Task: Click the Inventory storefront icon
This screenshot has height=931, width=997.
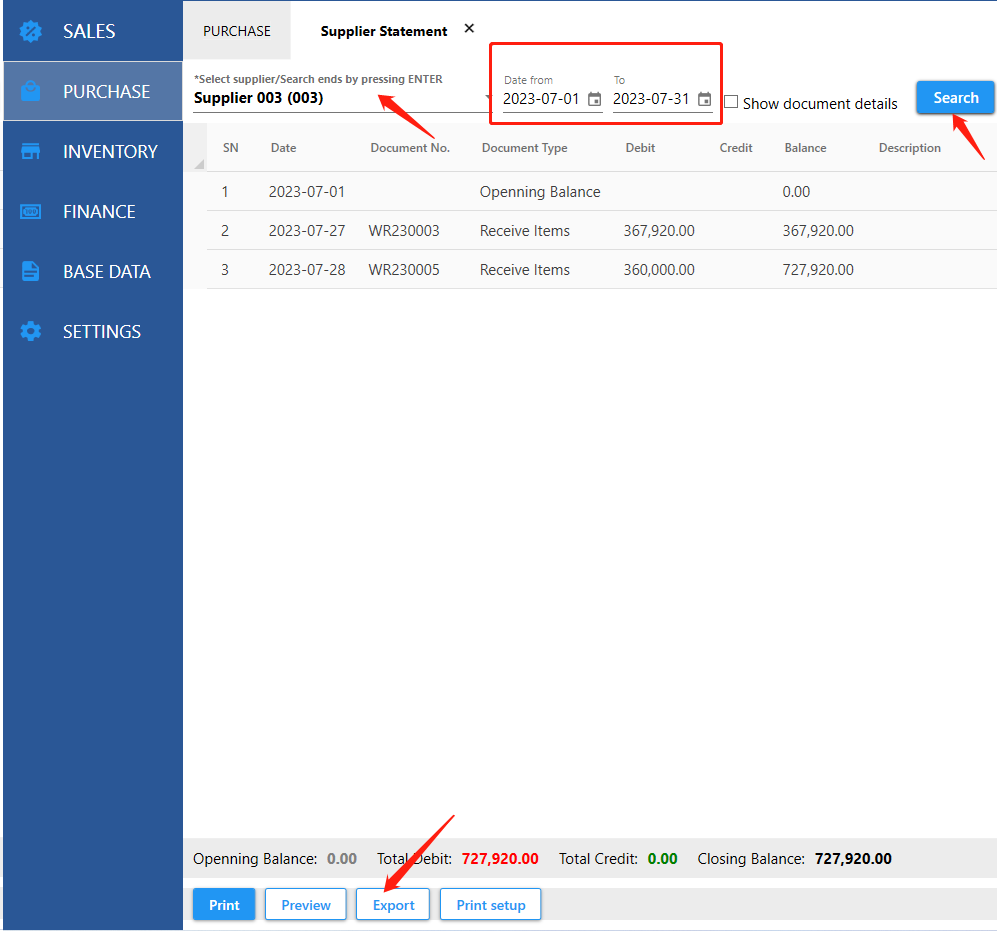Action: click(x=31, y=151)
